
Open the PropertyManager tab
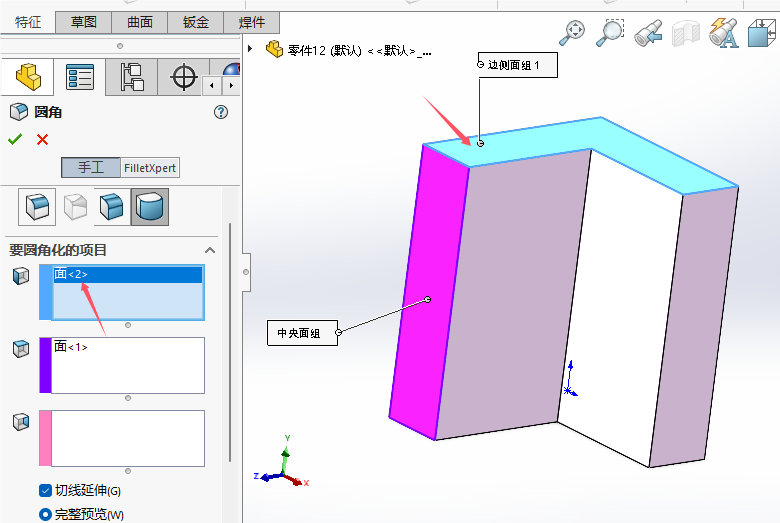pyautogui.click(x=80, y=77)
